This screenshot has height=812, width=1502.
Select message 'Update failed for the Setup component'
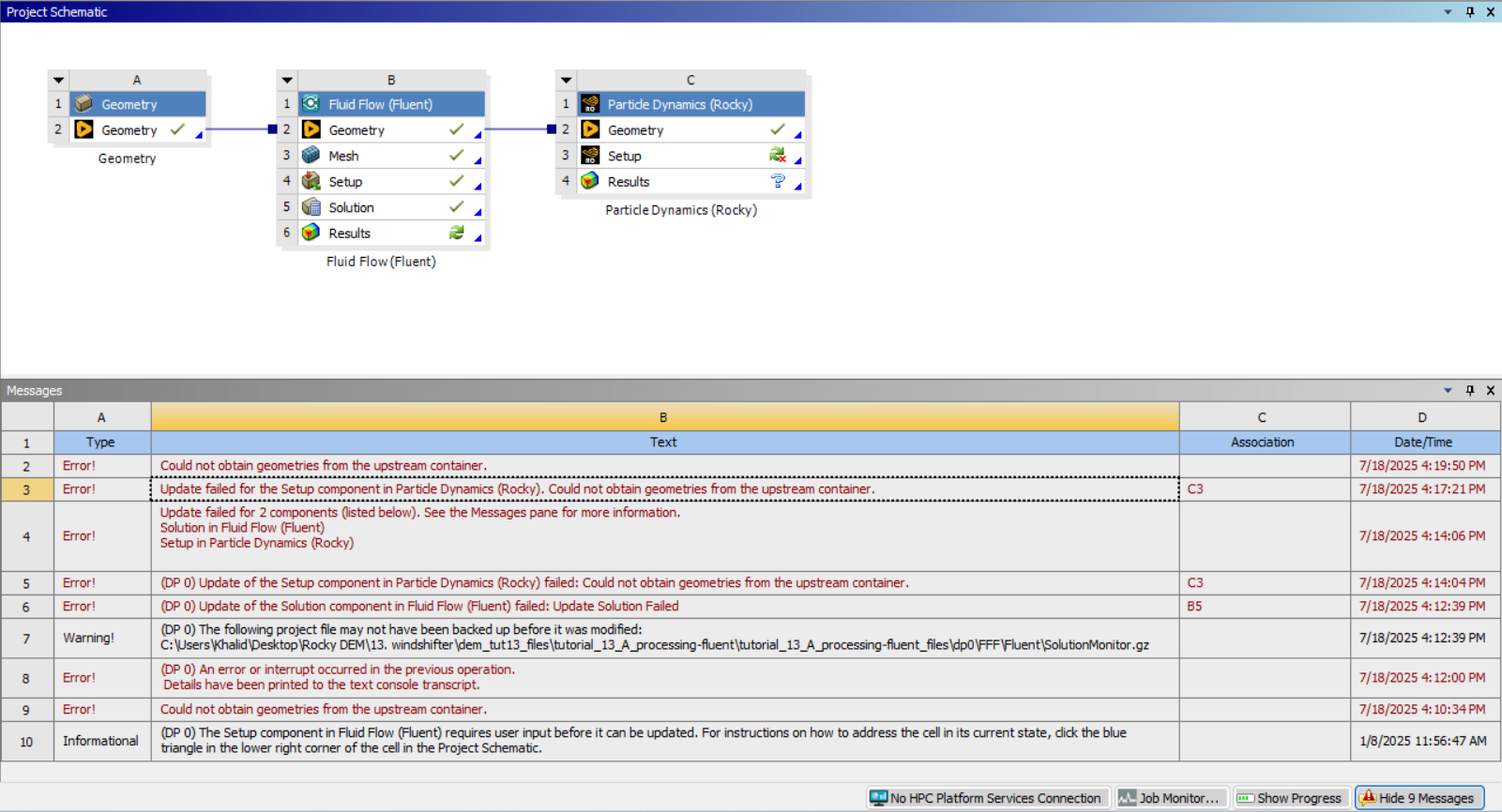click(x=664, y=489)
